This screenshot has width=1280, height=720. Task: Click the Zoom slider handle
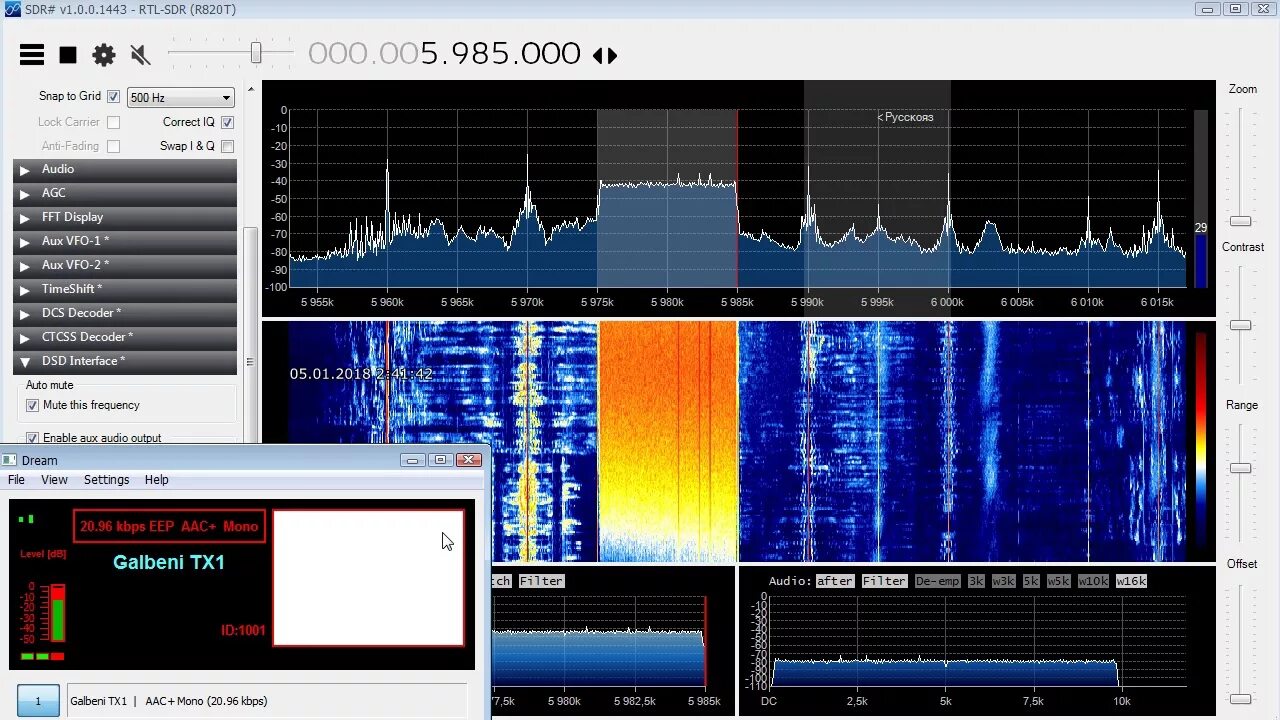(1240, 221)
